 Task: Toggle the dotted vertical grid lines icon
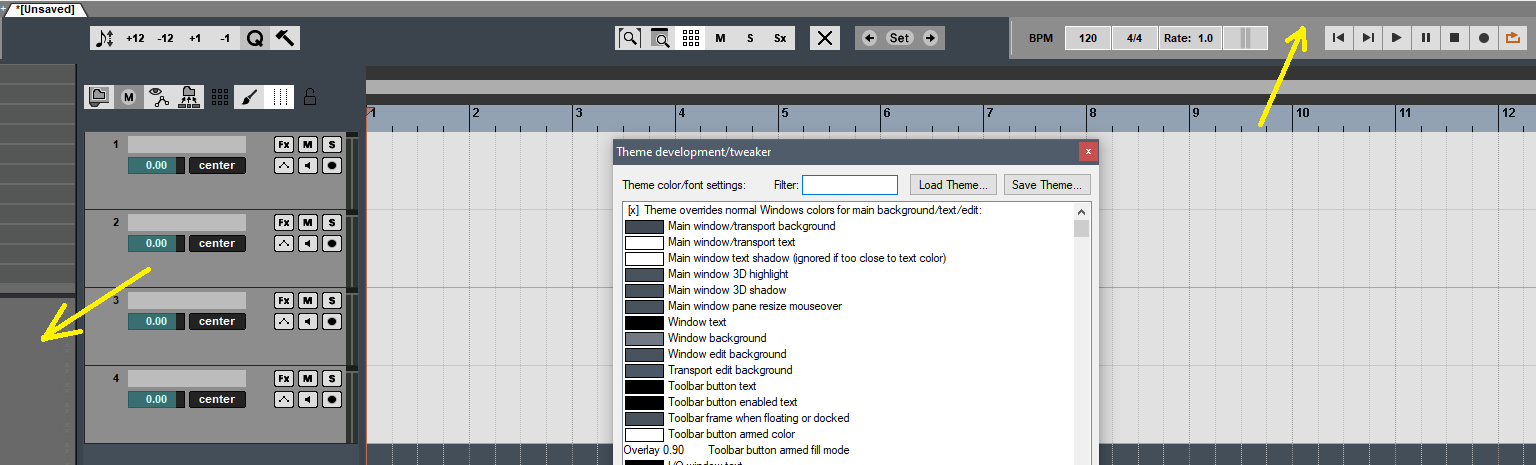[x=281, y=97]
